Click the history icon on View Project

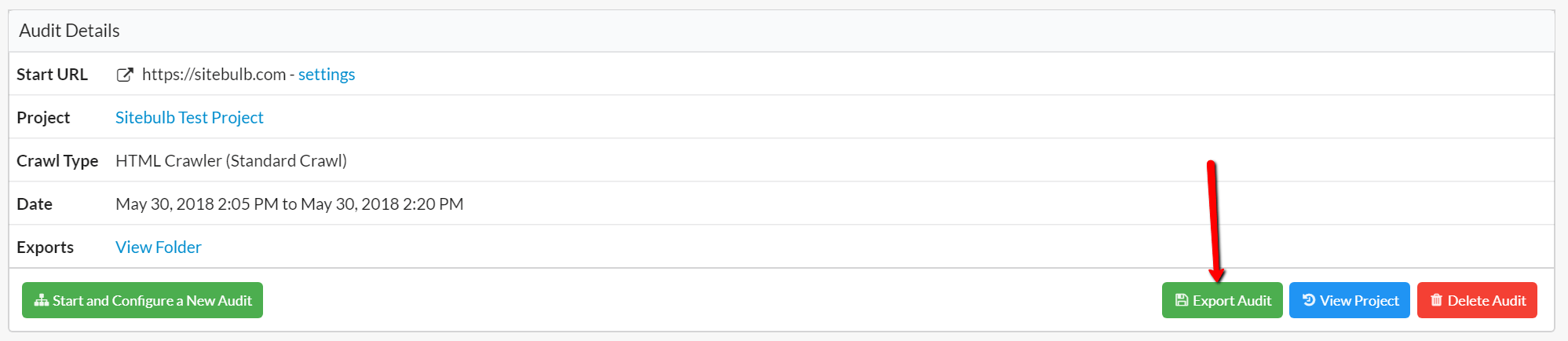(1309, 300)
